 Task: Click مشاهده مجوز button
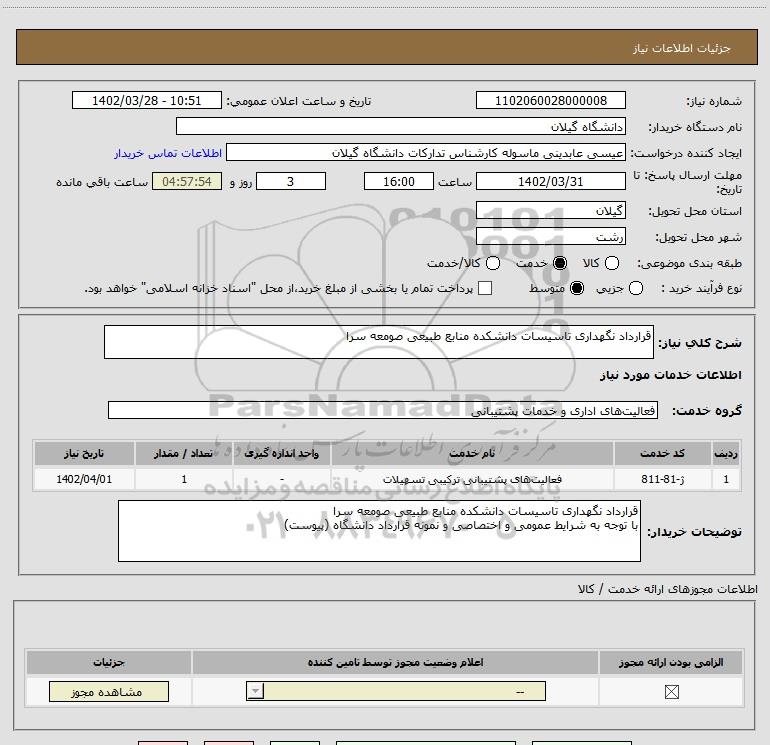coord(109,691)
